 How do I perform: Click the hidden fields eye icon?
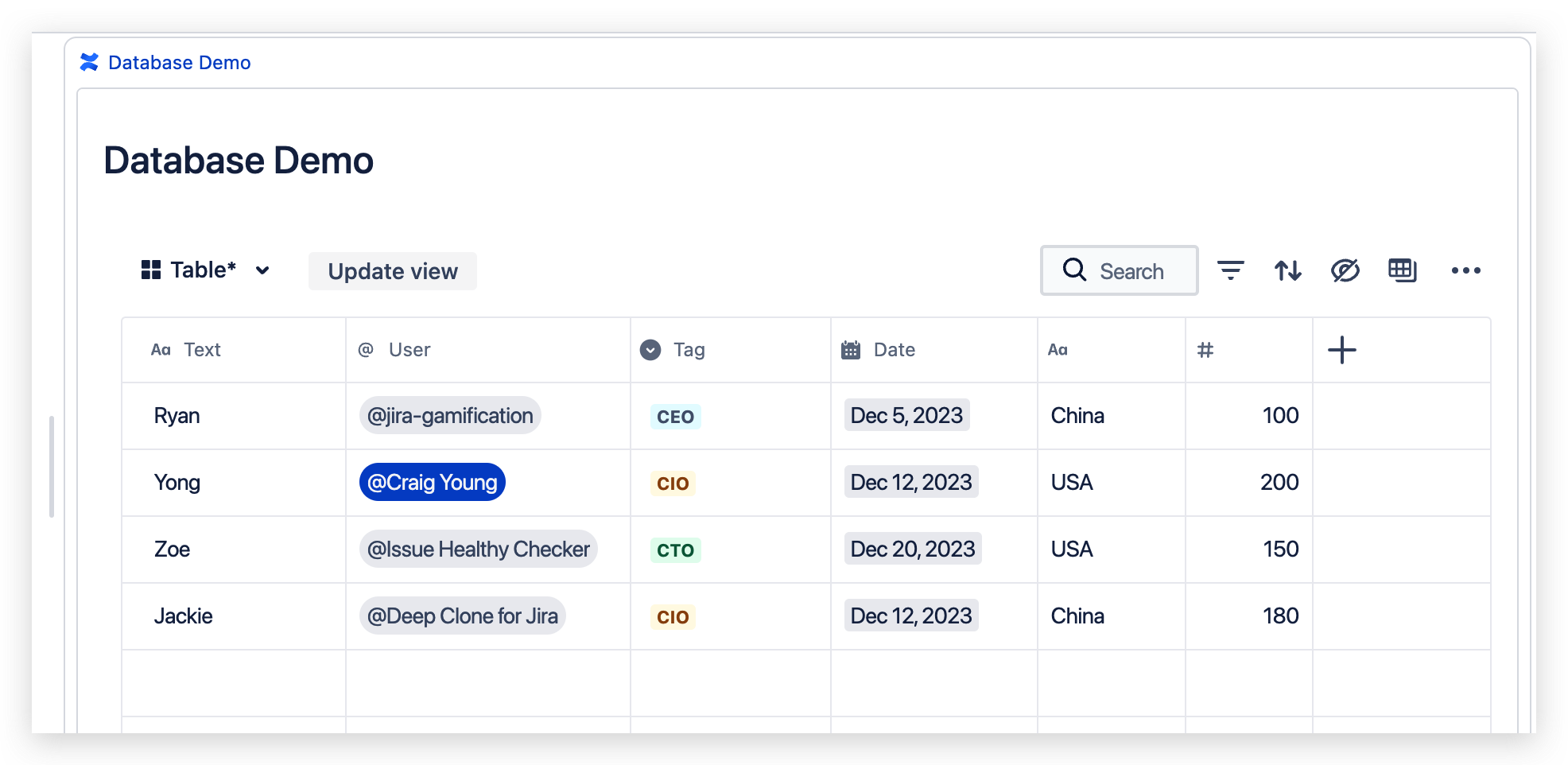1345,270
